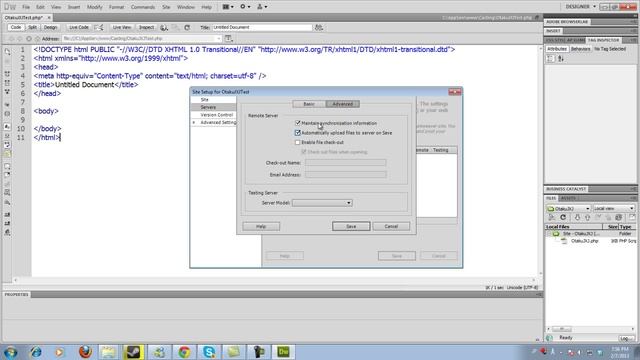Click Help in the server settings dialog
This screenshot has width=640, height=360.
(261, 226)
